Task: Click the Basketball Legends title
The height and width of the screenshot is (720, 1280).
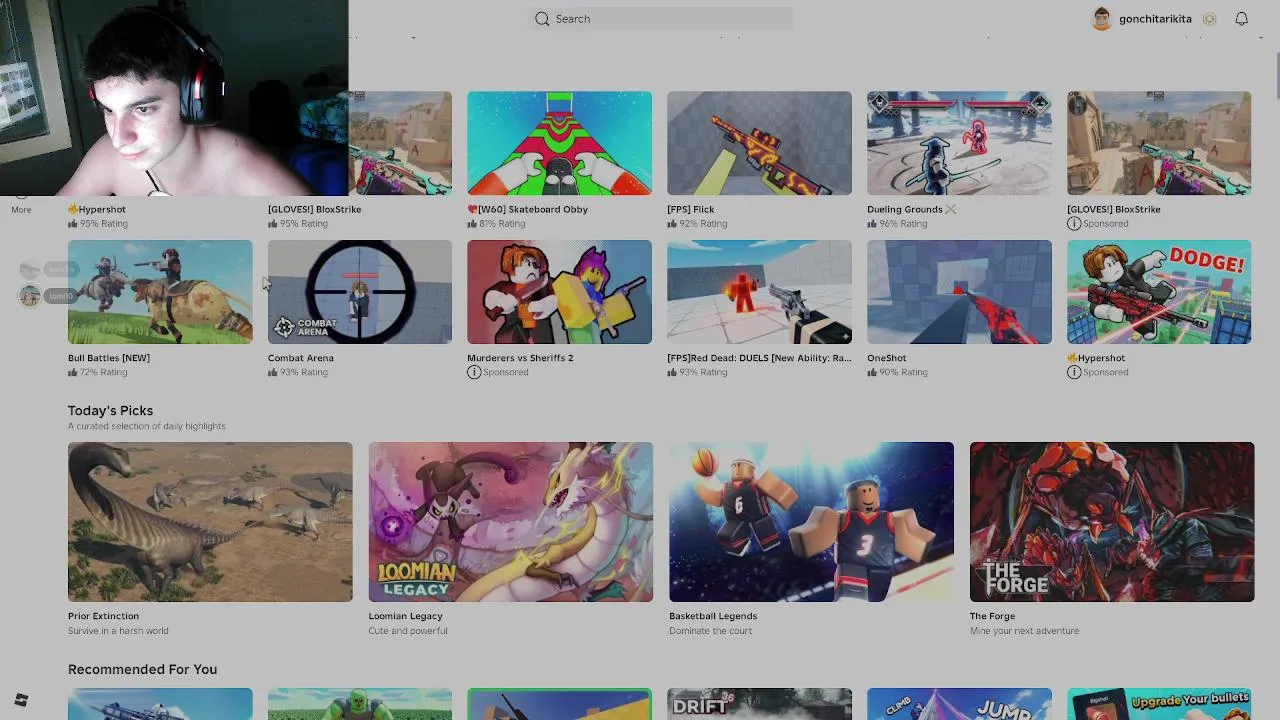Action: pyautogui.click(x=713, y=616)
